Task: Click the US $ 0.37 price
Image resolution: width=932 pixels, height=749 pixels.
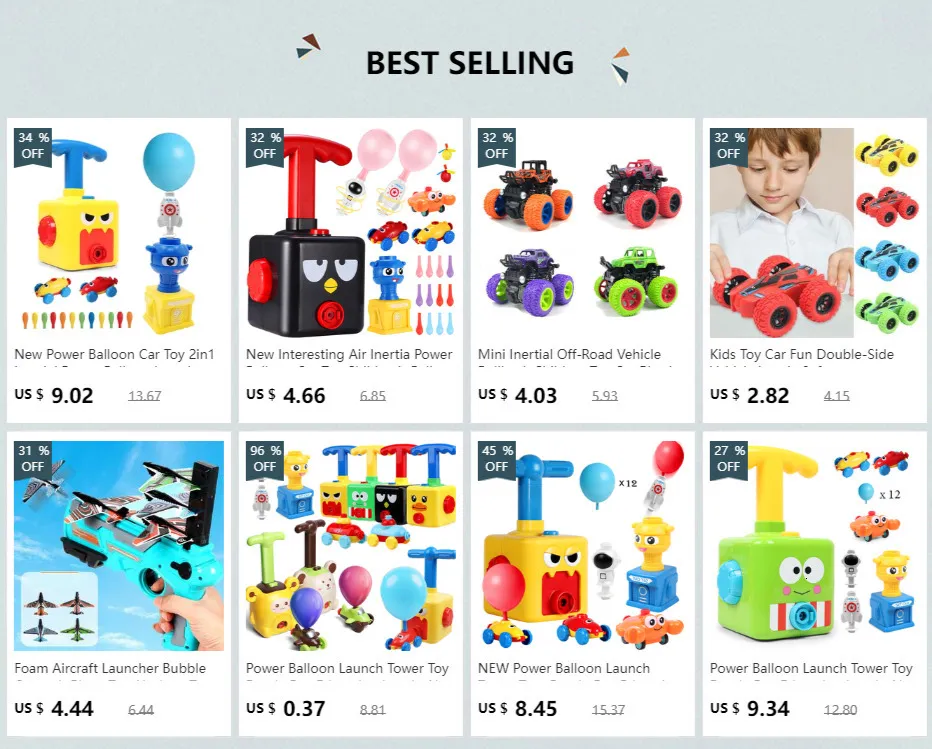Action: [x=286, y=709]
